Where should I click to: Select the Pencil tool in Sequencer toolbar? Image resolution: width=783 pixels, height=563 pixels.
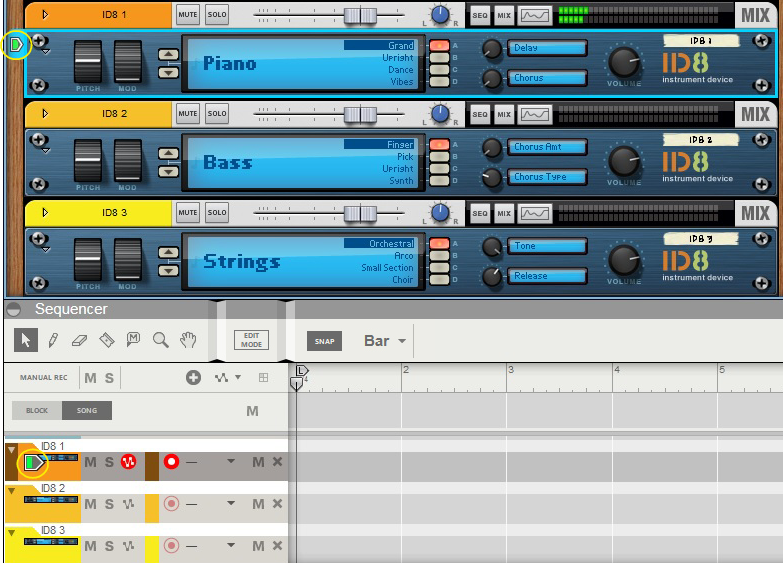pos(53,341)
